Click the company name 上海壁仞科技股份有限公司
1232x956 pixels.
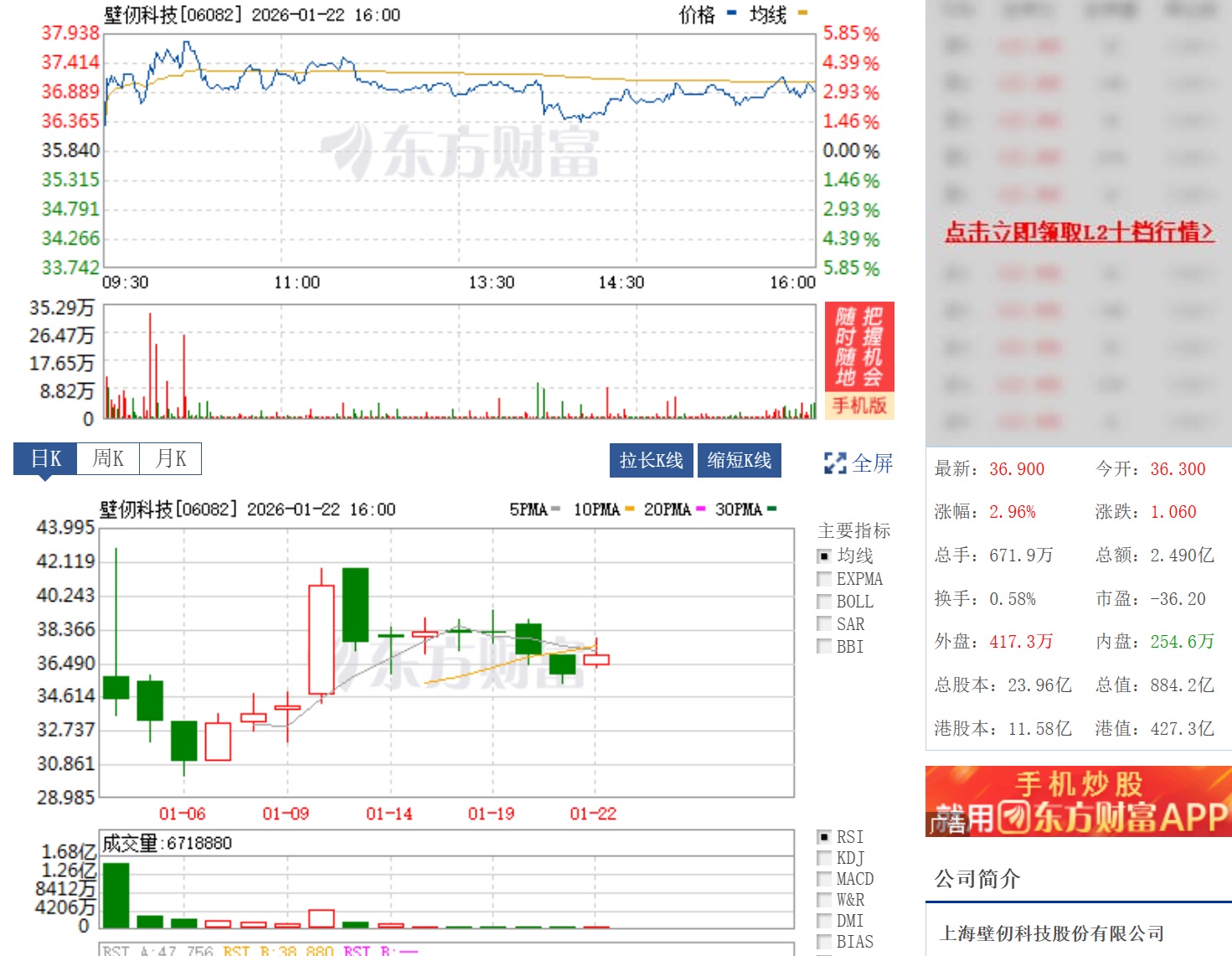(1053, 933)
